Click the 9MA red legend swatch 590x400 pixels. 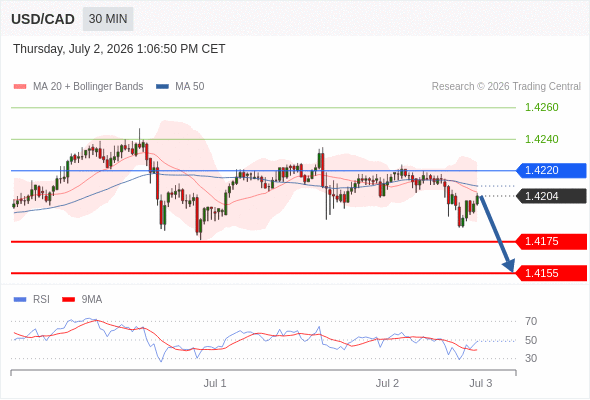coord(68,300)
